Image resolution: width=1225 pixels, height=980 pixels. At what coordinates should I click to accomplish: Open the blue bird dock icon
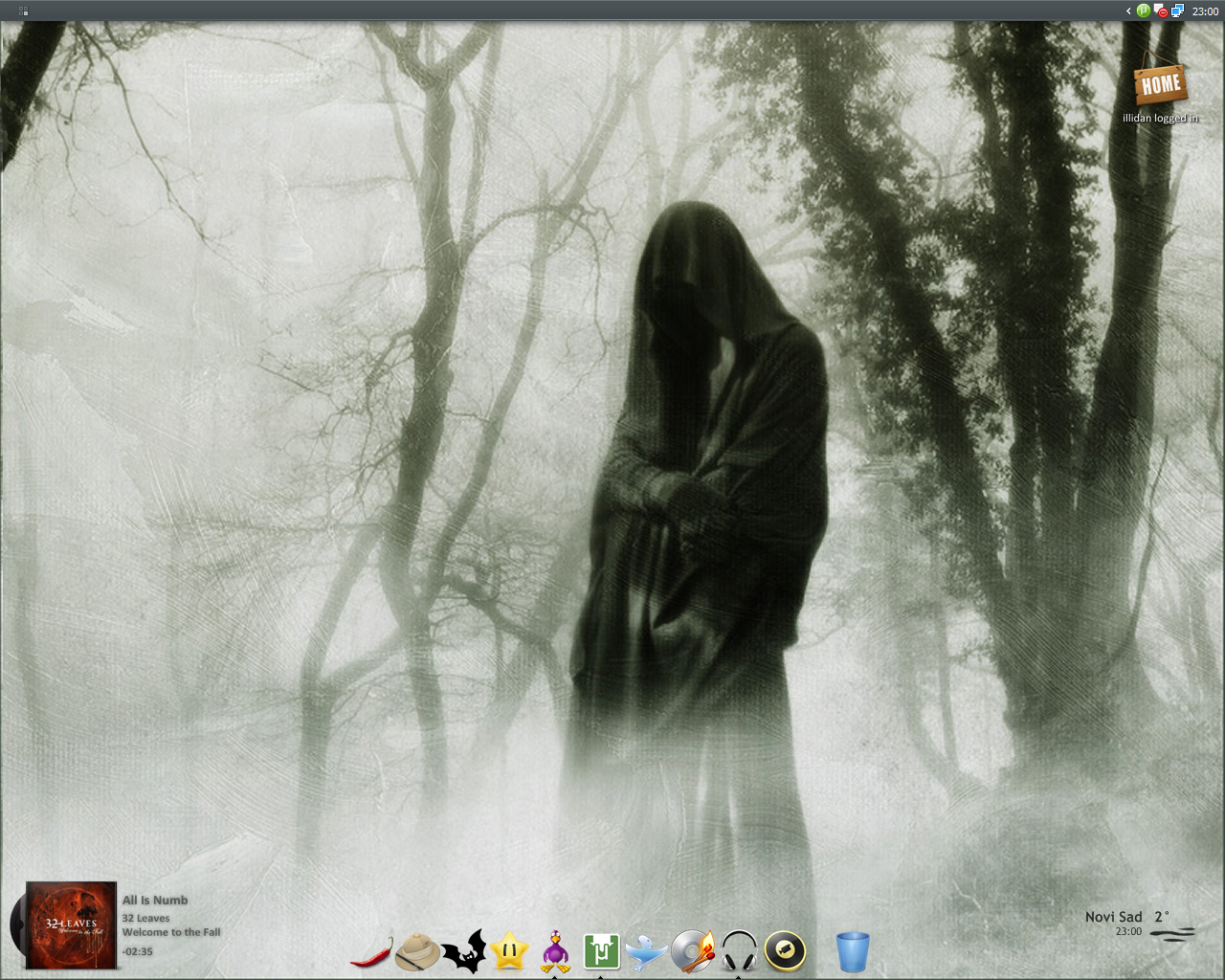pyautogui.click(x=646, y=952)
